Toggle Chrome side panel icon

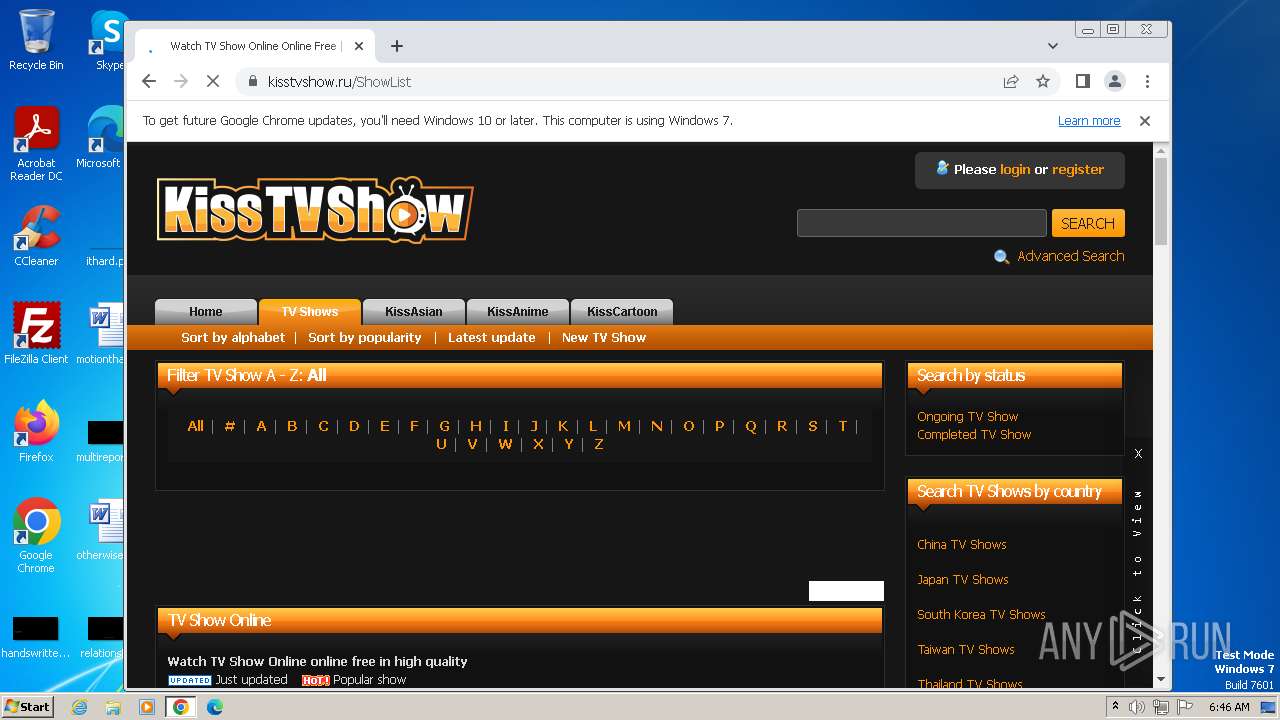1082,82
